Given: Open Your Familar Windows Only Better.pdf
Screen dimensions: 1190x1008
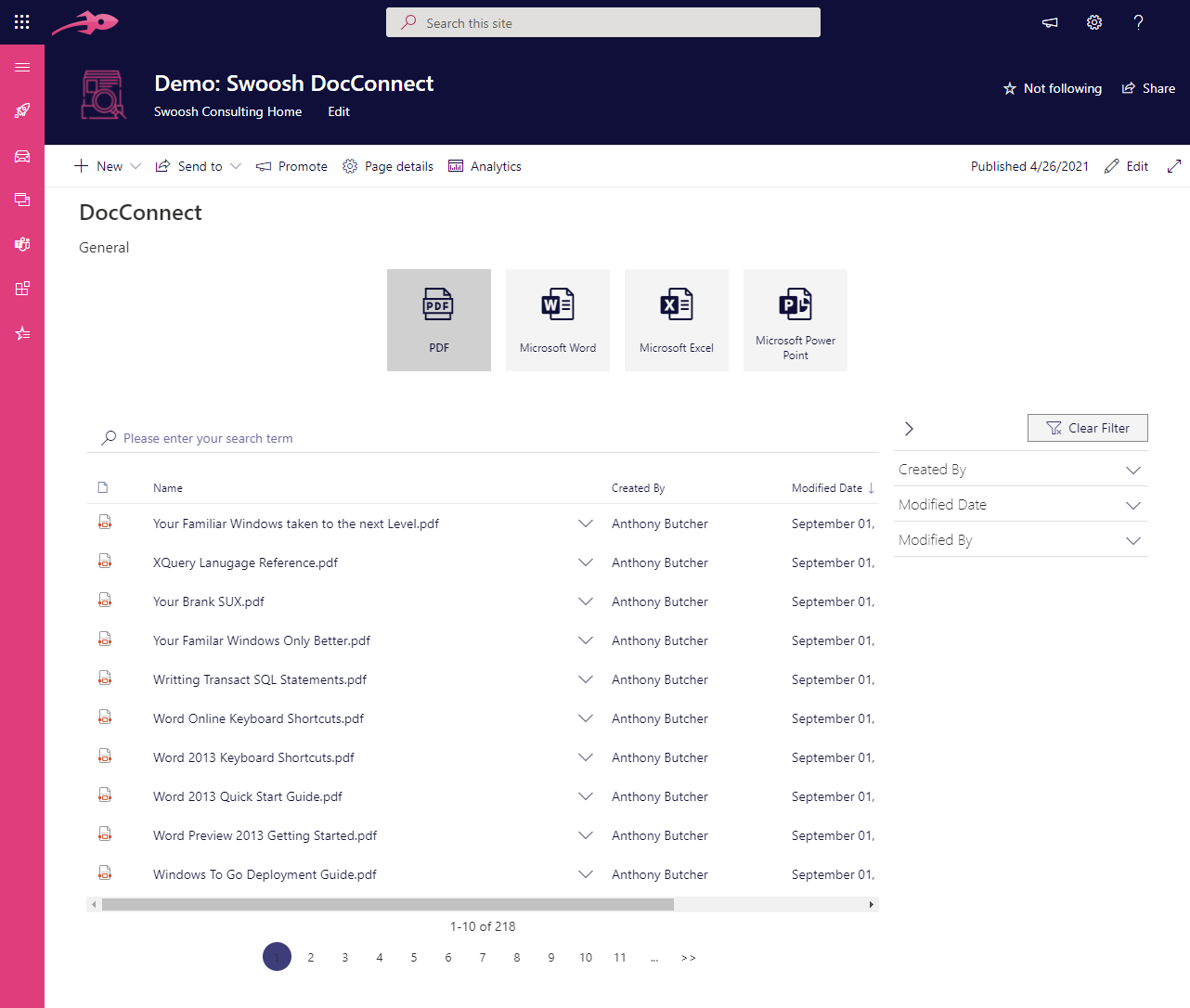Looking at the screenshot, I should pyautogui.click(x=262, y=640).
